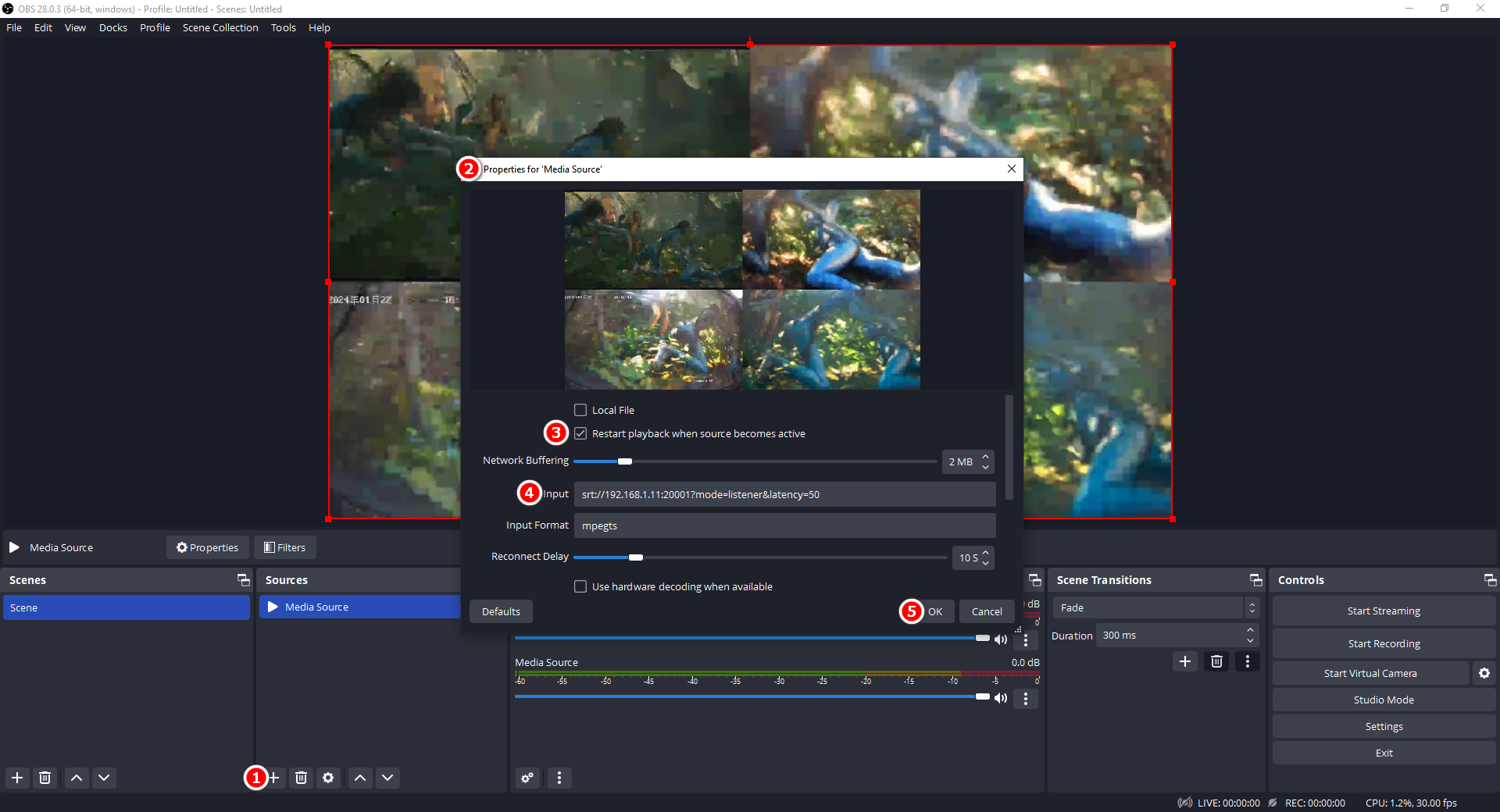Adjust the Reconnect Delay 10 S stepper
This screenshot has width=1500, height=812.
(986, 557)
